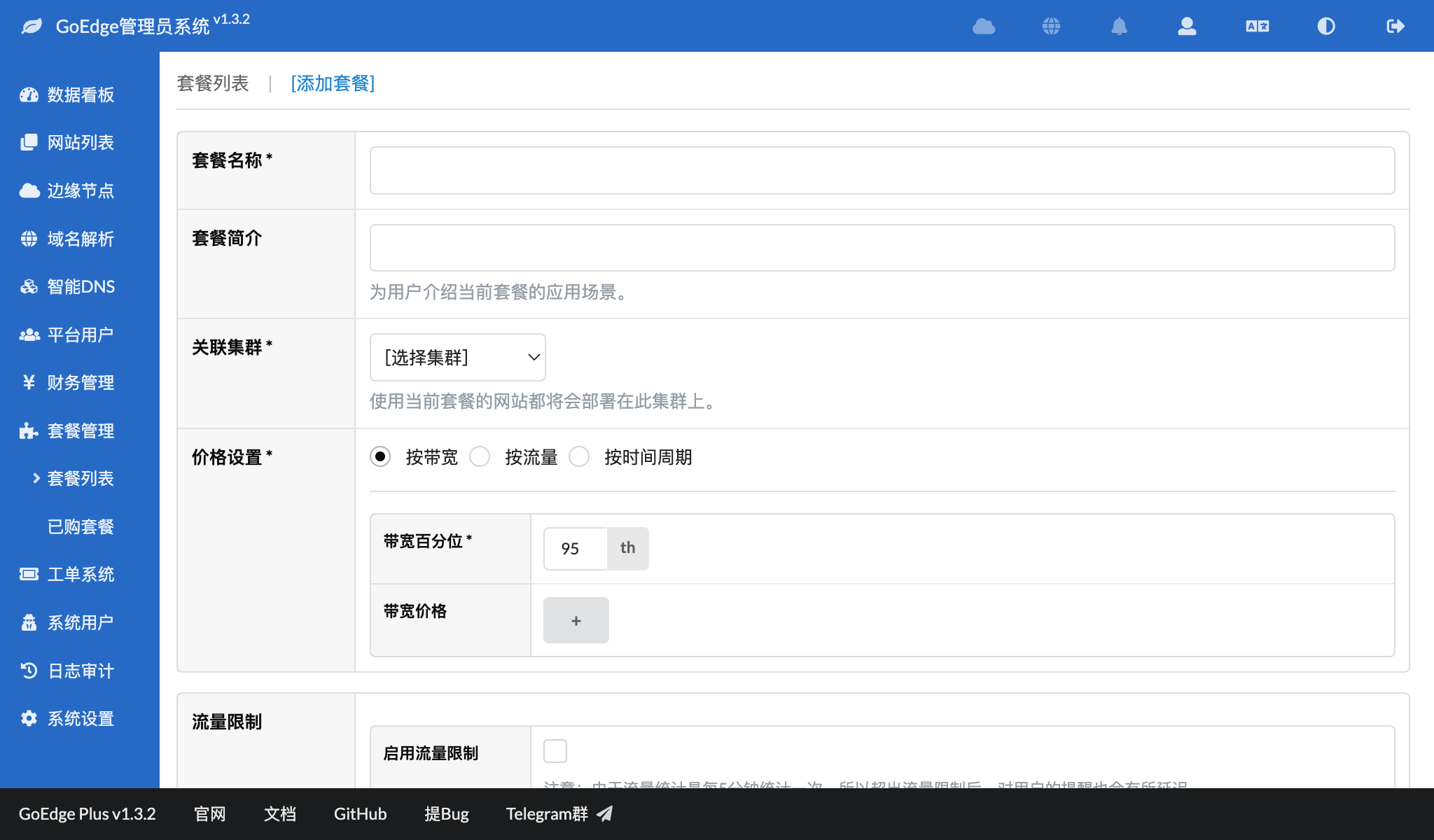Click the 财务管理 yen icon
The image size is (1434, 840).
(x=29, y=382)
